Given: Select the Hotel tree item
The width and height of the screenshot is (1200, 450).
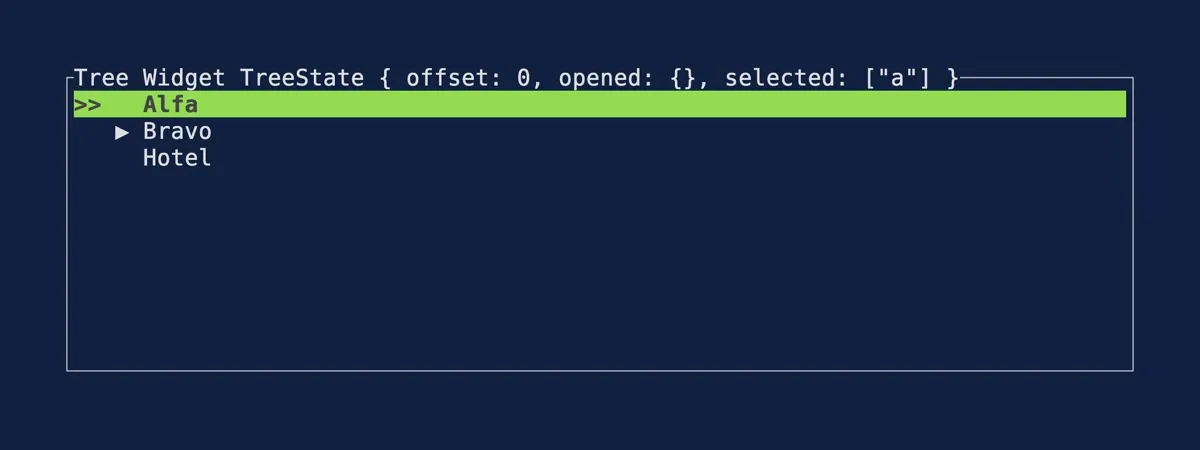Looking at the screenshot, I should click(x=177, y=158).
